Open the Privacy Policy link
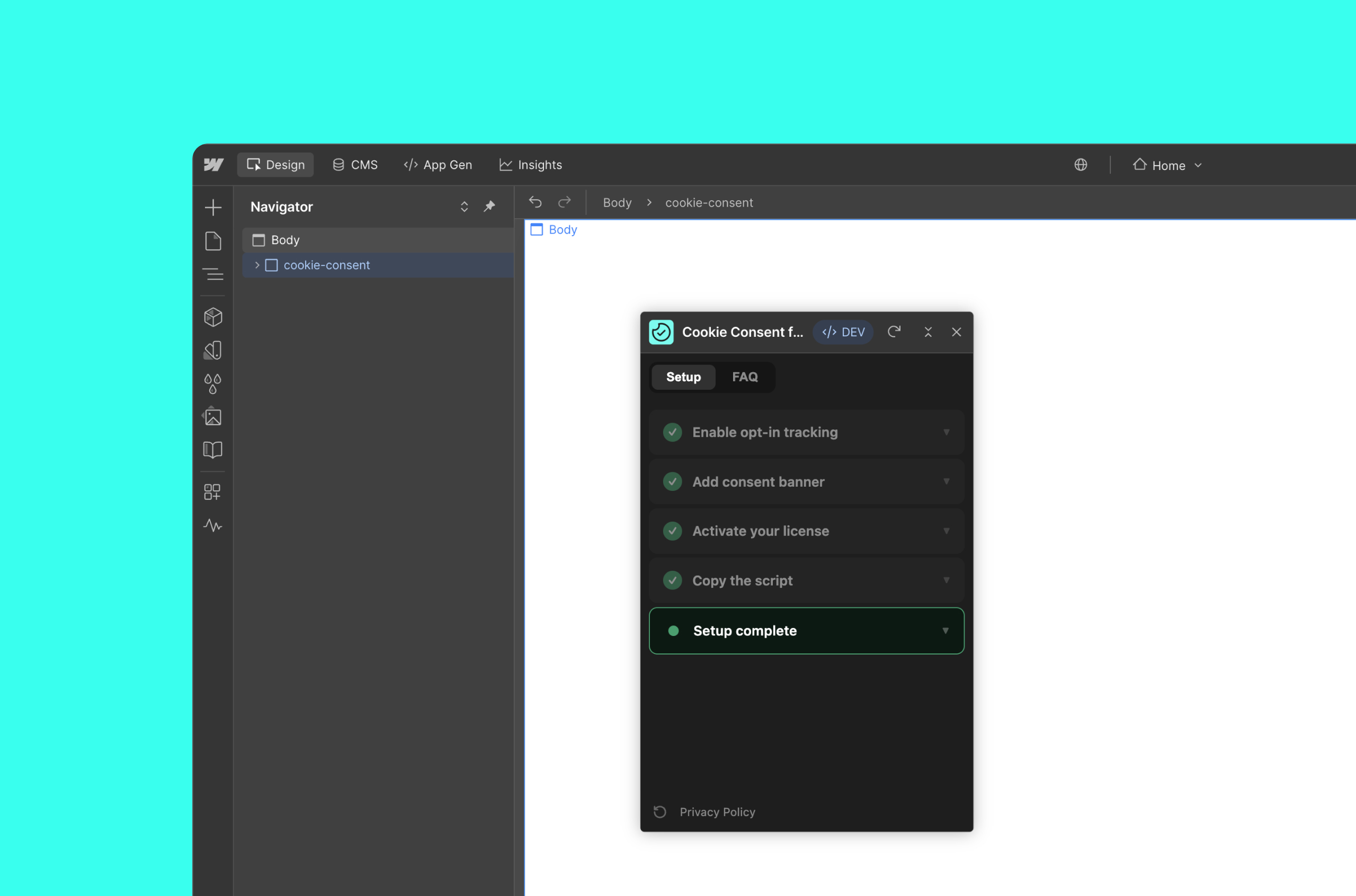This screenshot has height=896, width=1356. [x=717, y=812]
